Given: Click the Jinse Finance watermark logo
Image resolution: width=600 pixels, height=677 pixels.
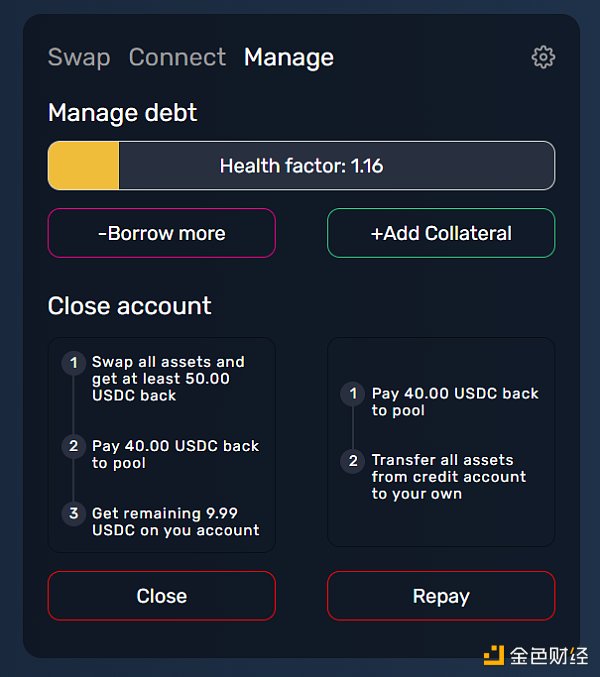Looking at the screenshot, I should click(535, 655).
